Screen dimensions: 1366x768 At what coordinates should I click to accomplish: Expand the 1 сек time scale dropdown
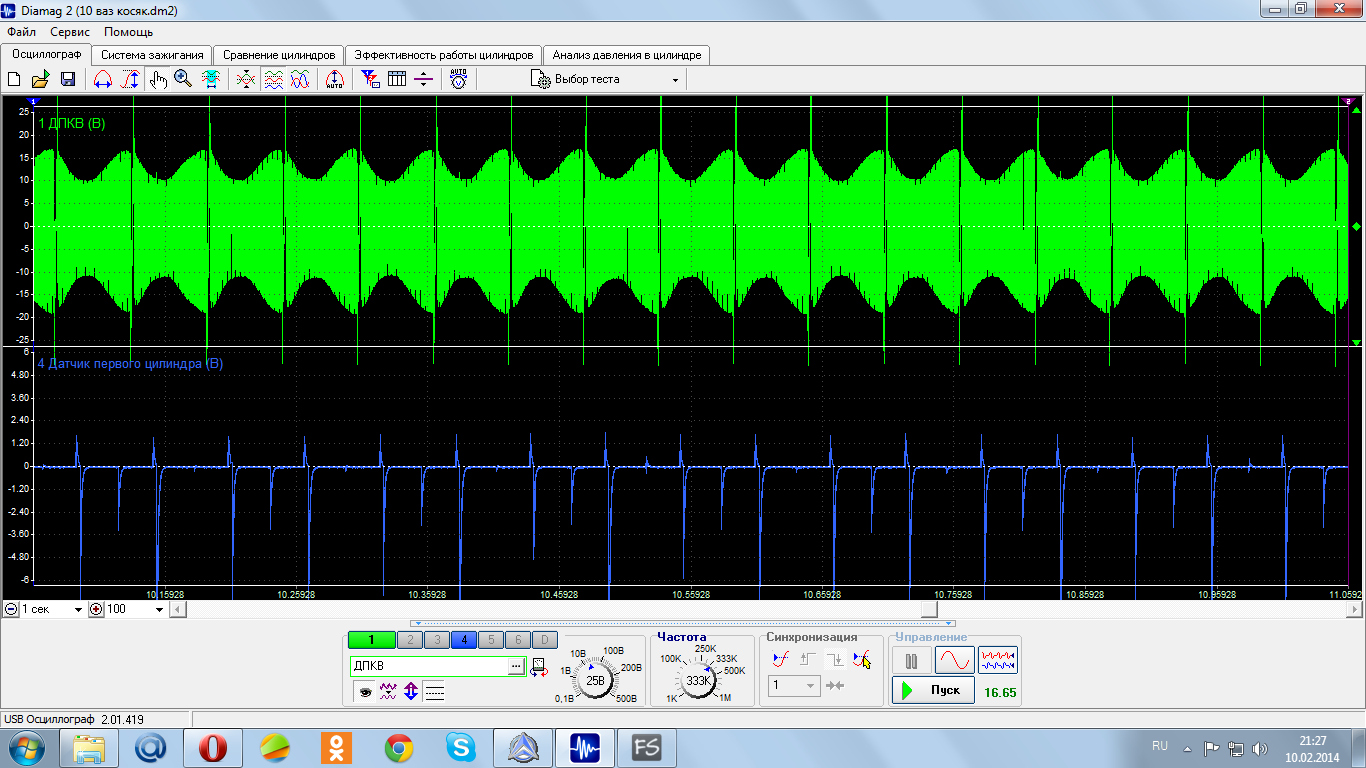(x=78, y=609)
